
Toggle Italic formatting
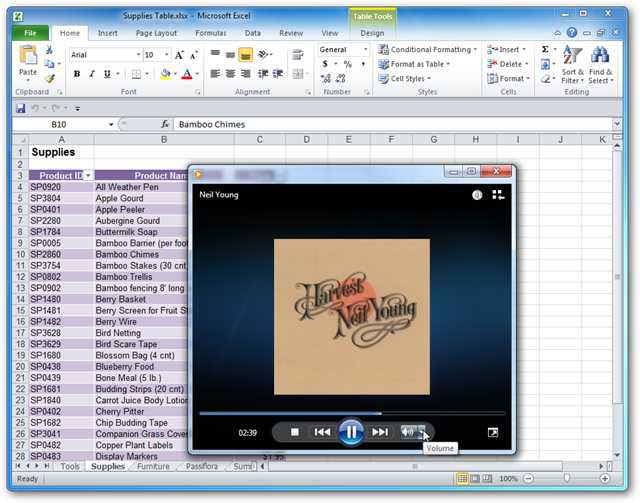(92, 74)
